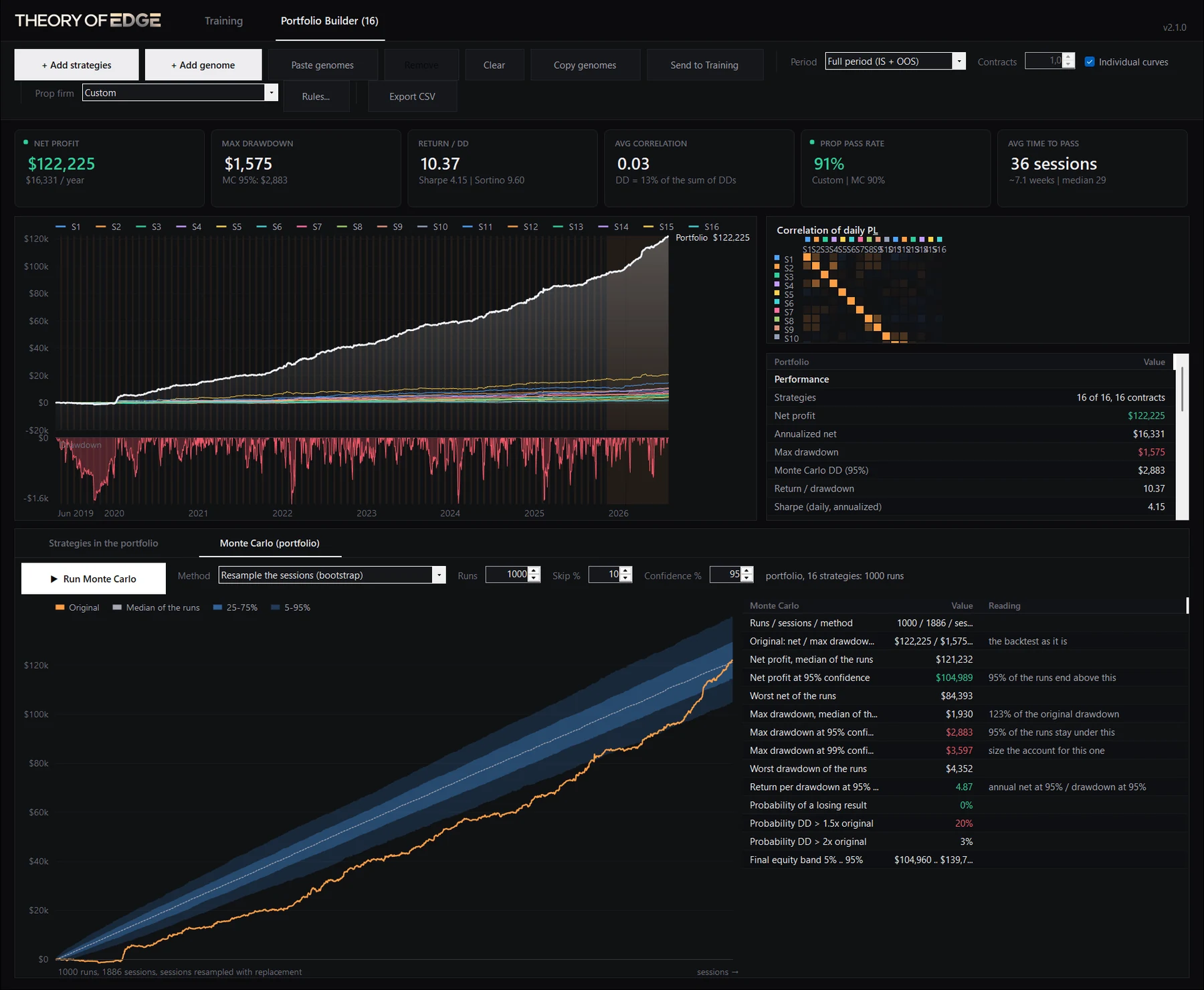Click the Confidence % input field
The width and height of the screenshot is (1204, 990).
coord(726,575)
